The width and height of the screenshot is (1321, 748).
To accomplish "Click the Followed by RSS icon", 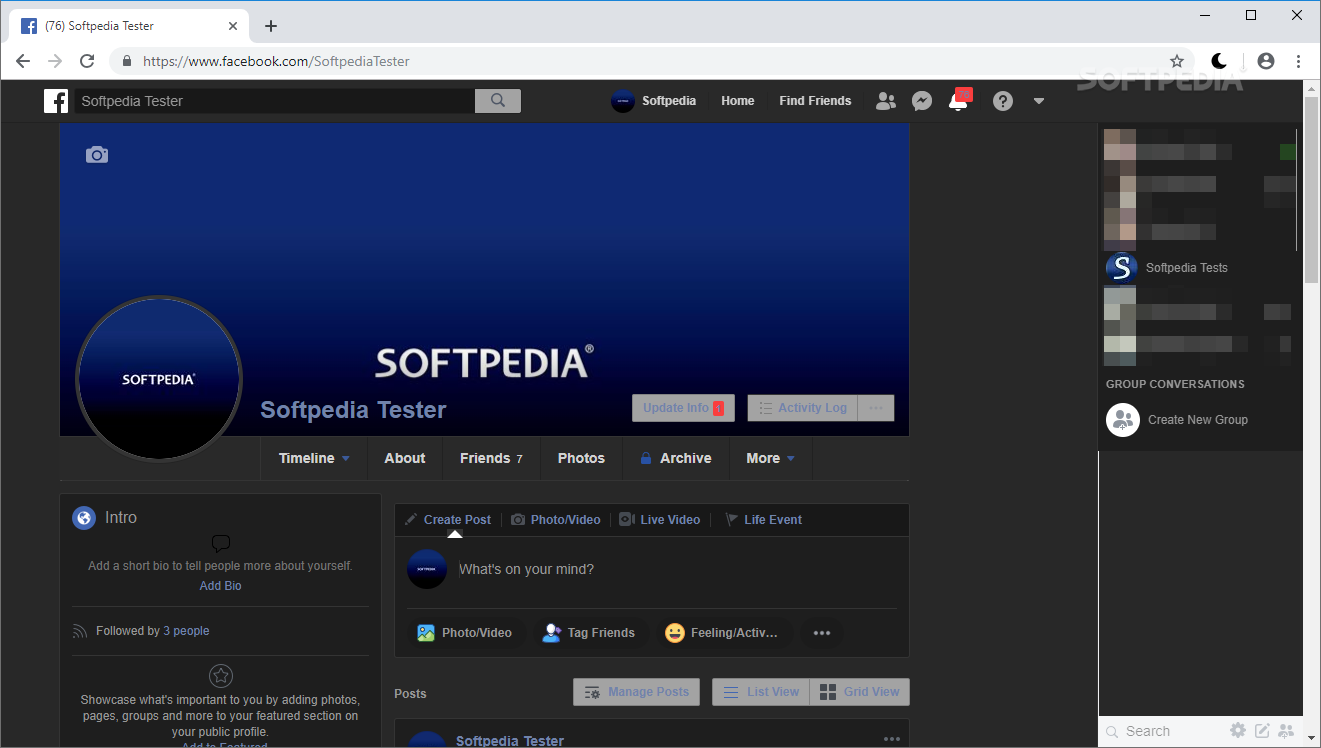I will tap(80, 632).
